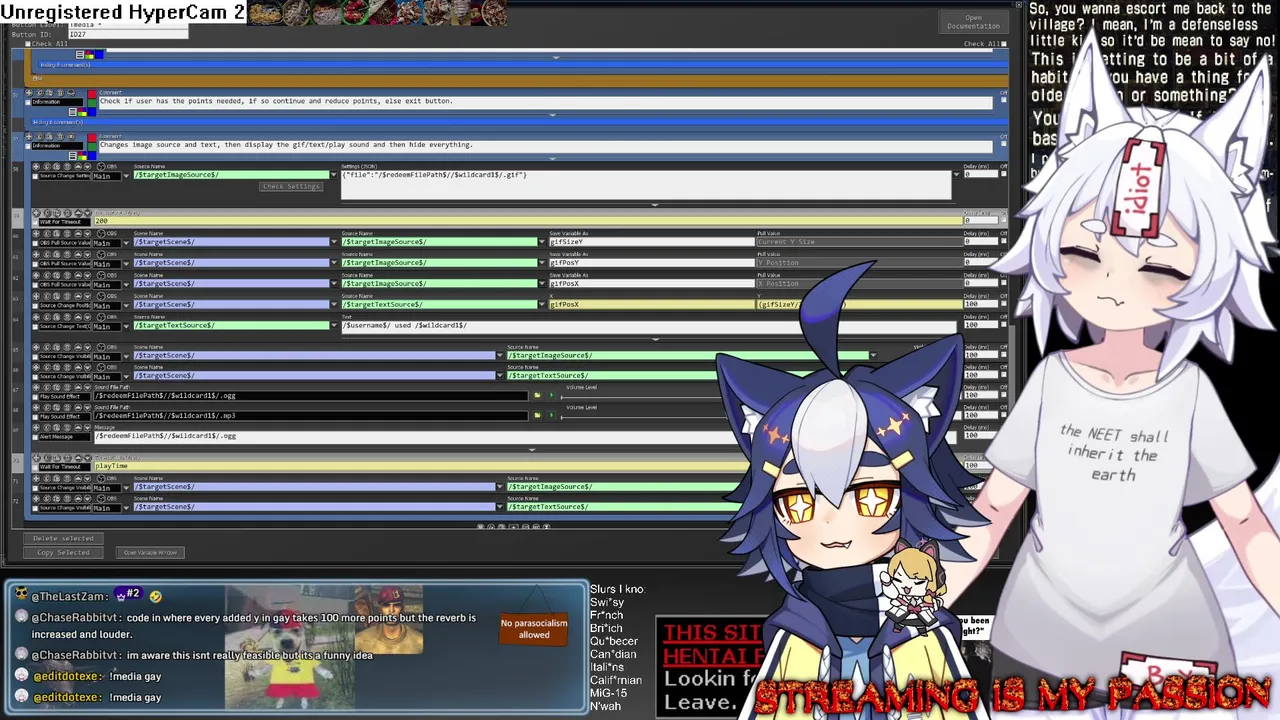Image resolution: width=1280 pixels, height=720 pixels.
Task: Open Source Name dropdown on Source Change Text row
Action: tap(334, 325)
